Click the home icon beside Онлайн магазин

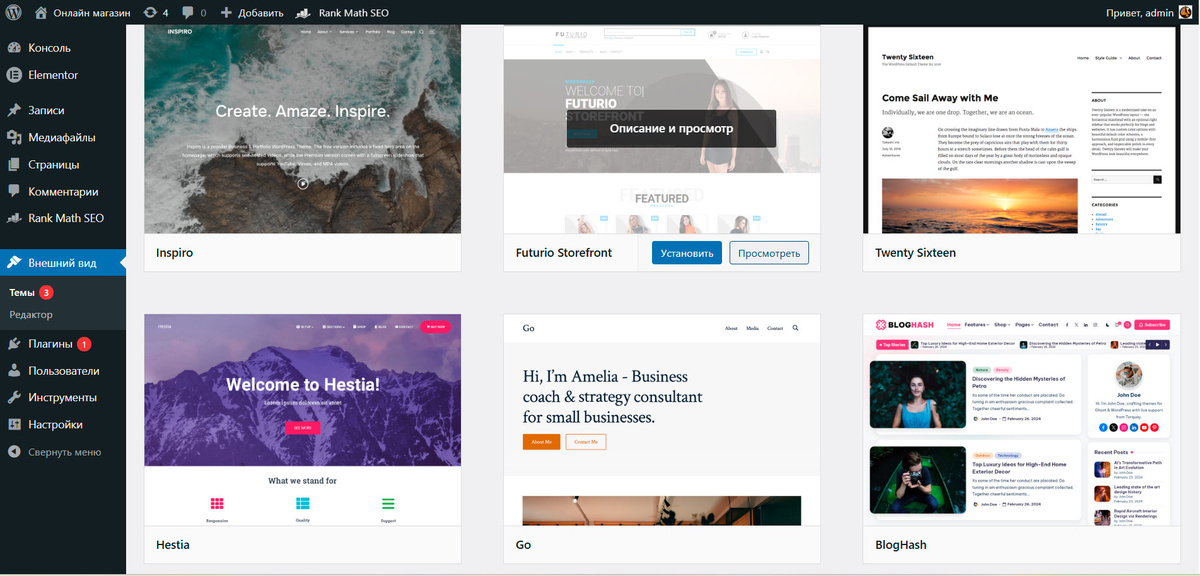[x=41, y=13]
